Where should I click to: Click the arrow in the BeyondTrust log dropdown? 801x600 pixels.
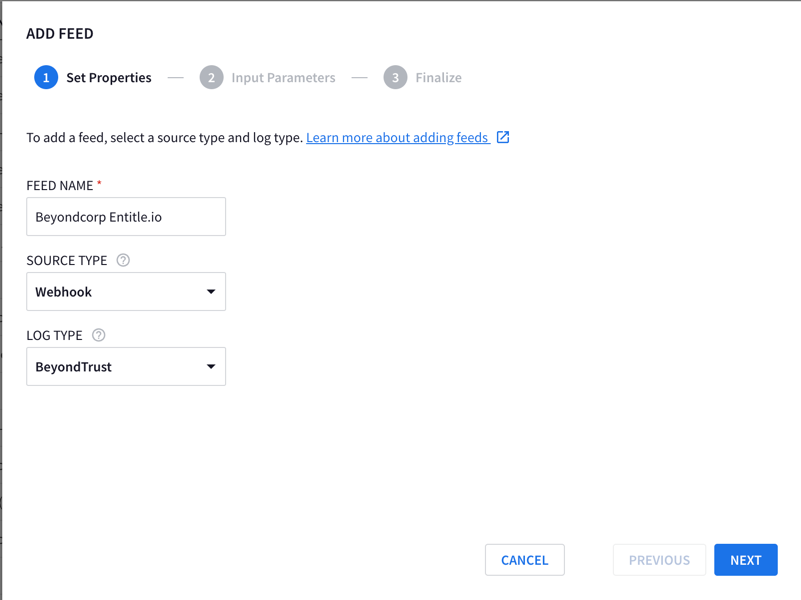(211, 367)
